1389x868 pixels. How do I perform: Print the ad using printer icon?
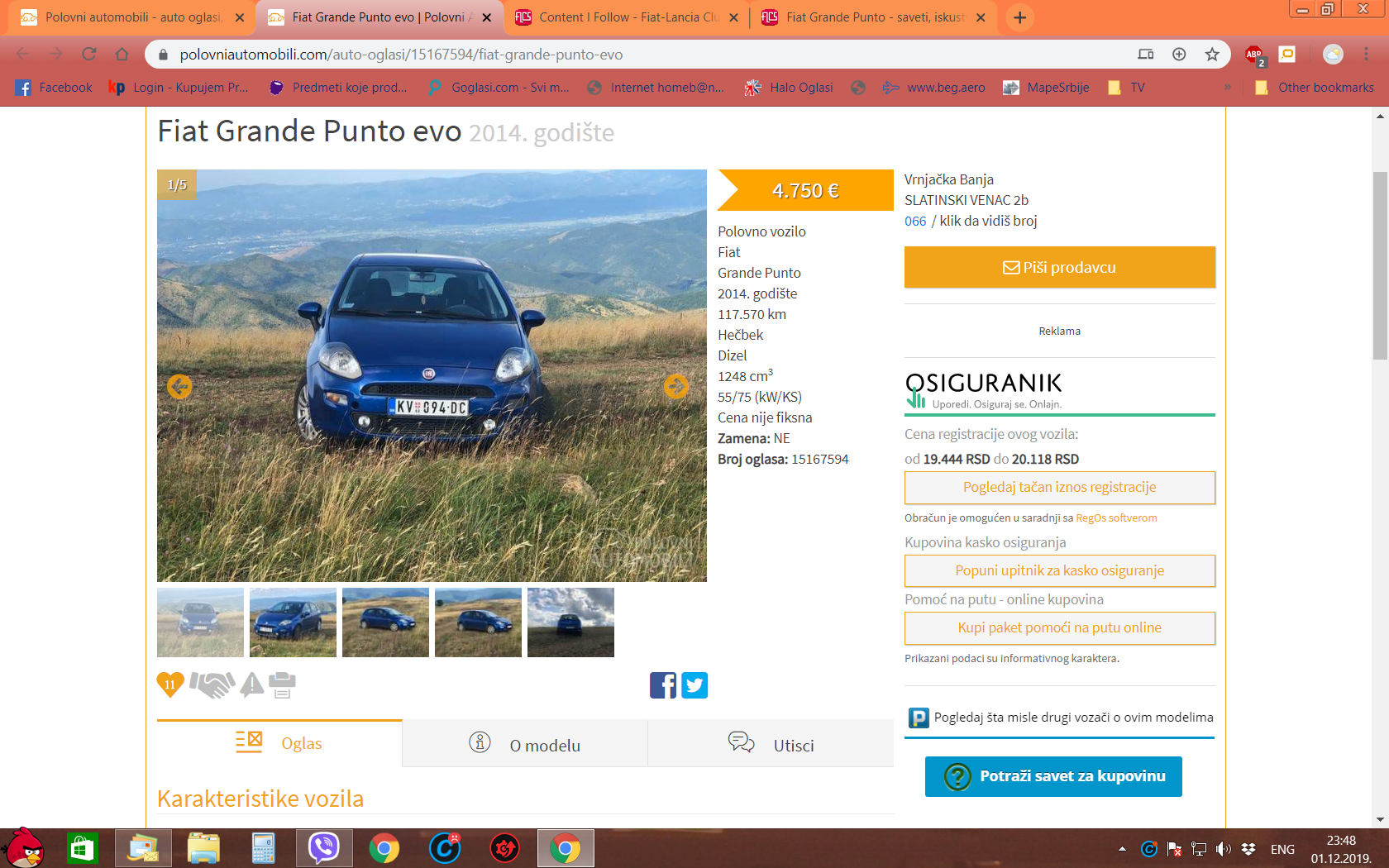pyautogui.click(x=282, y=684)
